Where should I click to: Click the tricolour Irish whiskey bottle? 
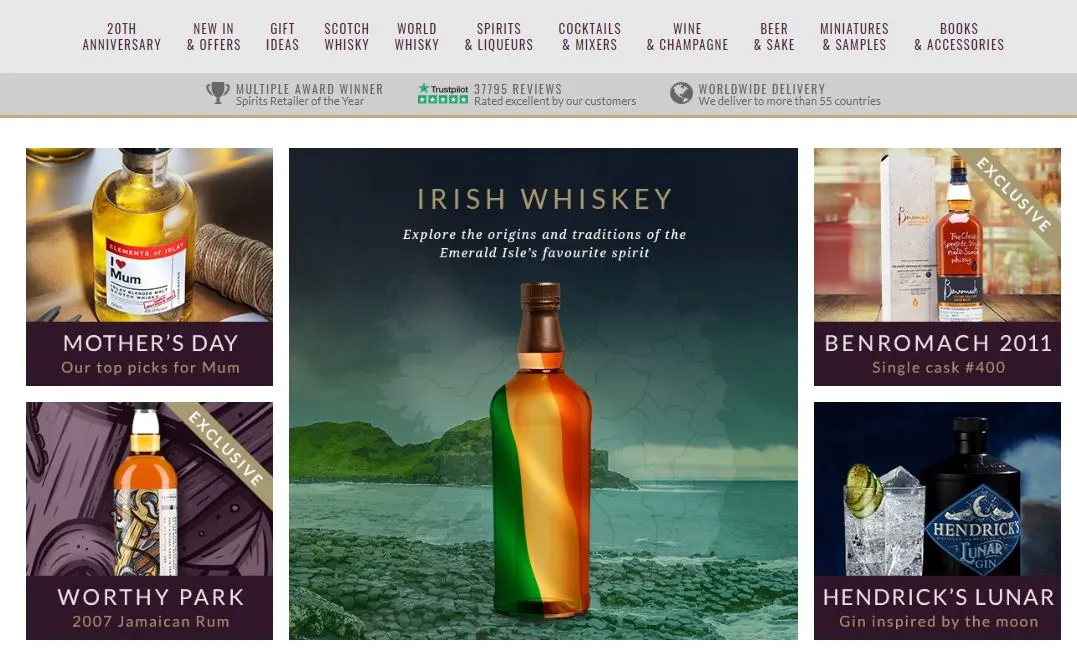click(x=541, y=450)
